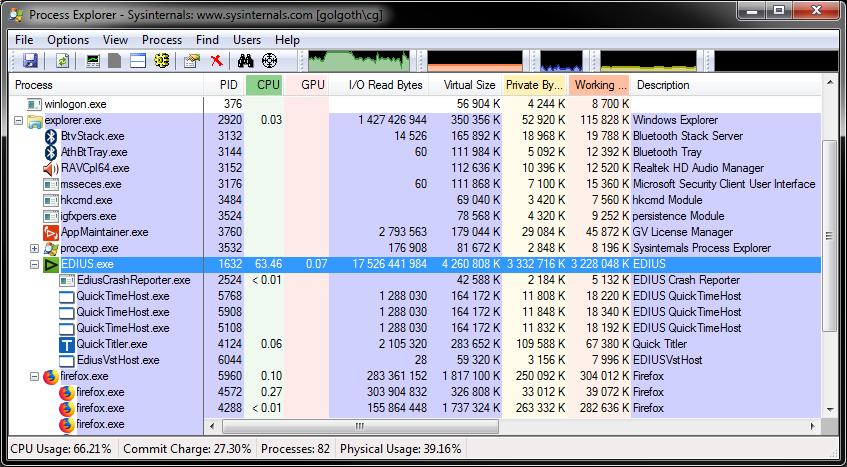Screen dimensions: 847x467
Task: Sort by the GPU column header
Action: 307,85
